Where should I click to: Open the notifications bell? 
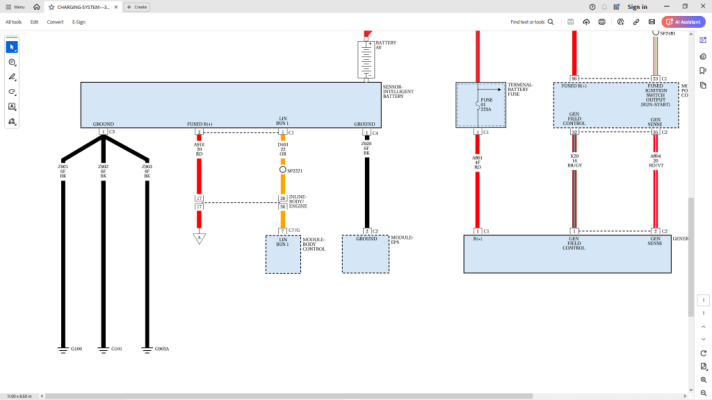604,7
